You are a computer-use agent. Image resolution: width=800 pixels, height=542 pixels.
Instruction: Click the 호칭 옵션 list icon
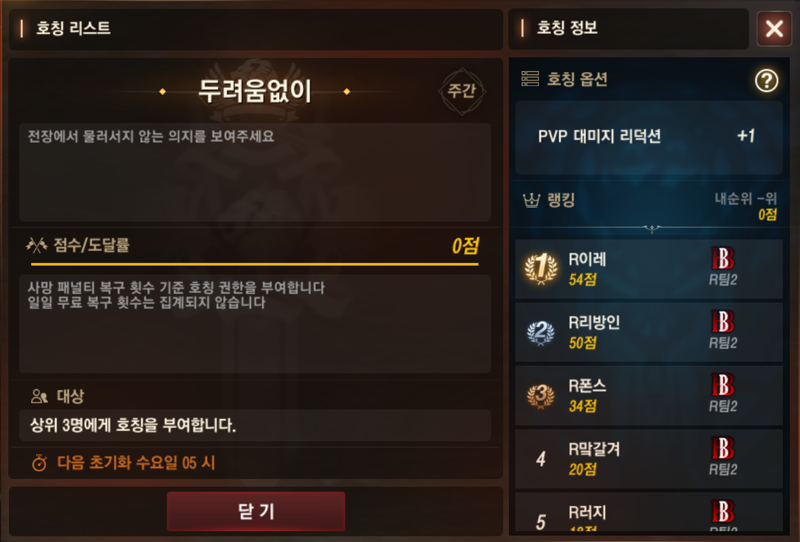click(530, 79)
